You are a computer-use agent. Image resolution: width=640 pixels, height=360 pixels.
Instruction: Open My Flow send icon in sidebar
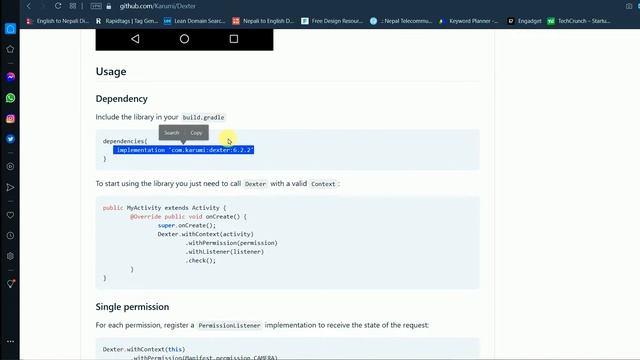click(x=10, y=187)
